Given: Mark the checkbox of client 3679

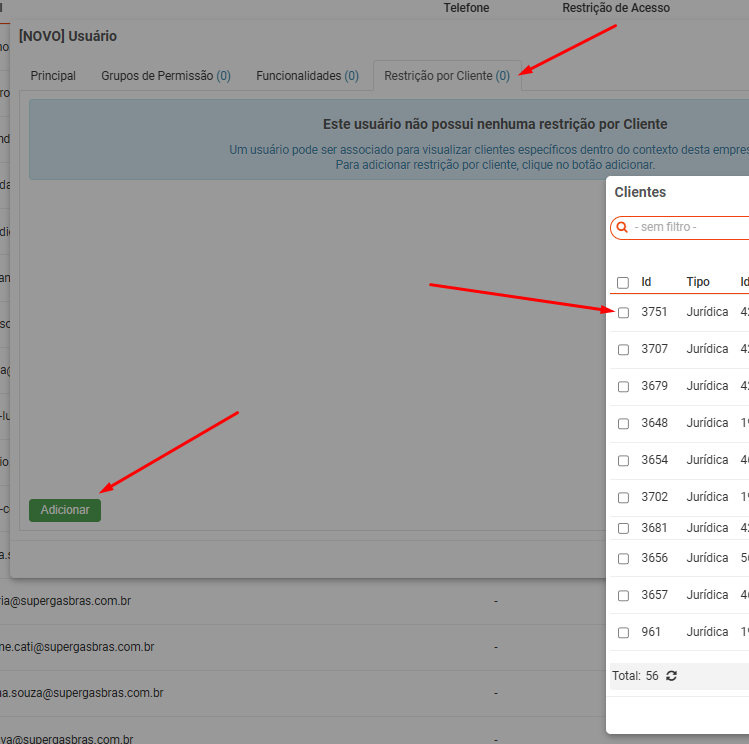Looking at the screenshot, I should (623, 387).
